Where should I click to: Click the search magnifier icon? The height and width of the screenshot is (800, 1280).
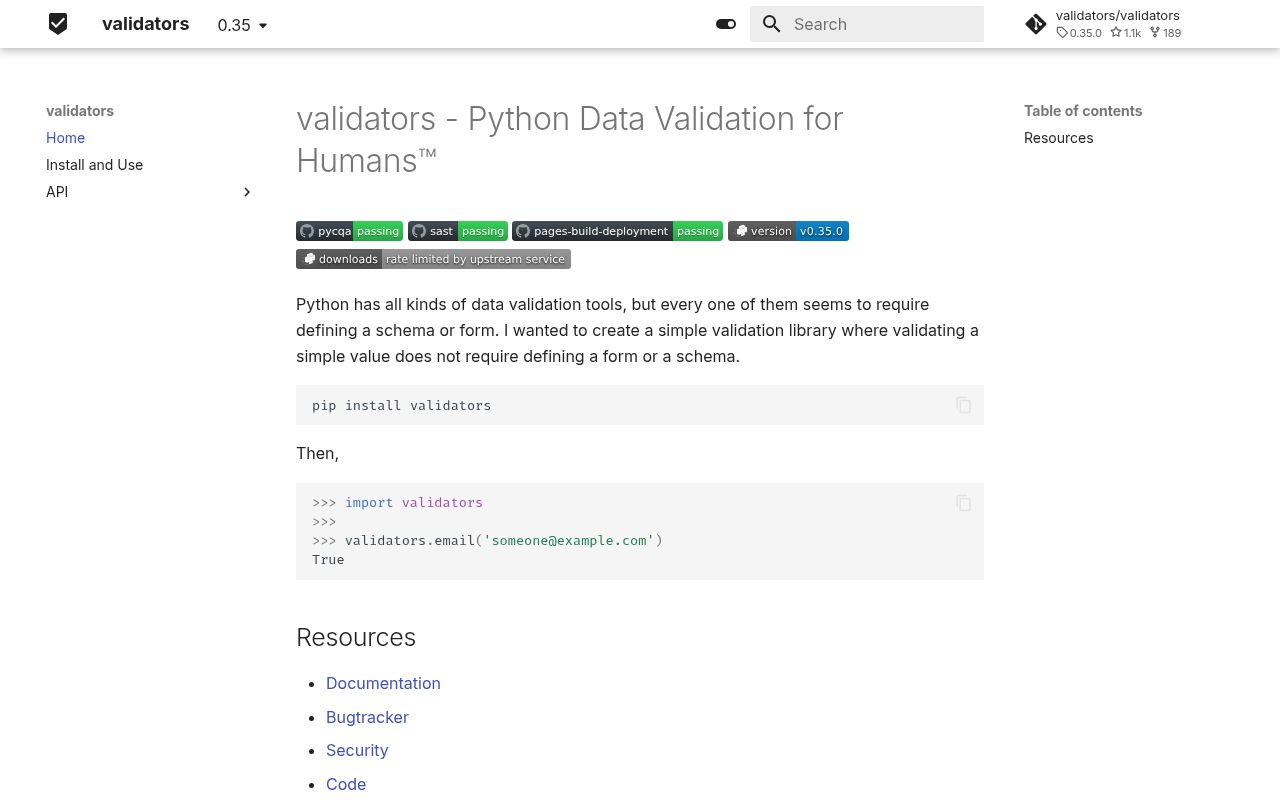771,24
